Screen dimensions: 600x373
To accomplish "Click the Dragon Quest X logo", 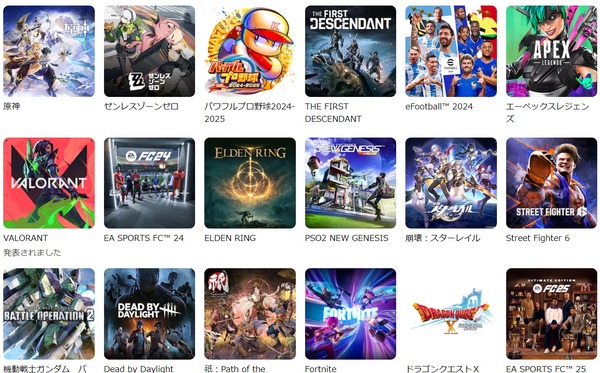I will tap(451, 311).
